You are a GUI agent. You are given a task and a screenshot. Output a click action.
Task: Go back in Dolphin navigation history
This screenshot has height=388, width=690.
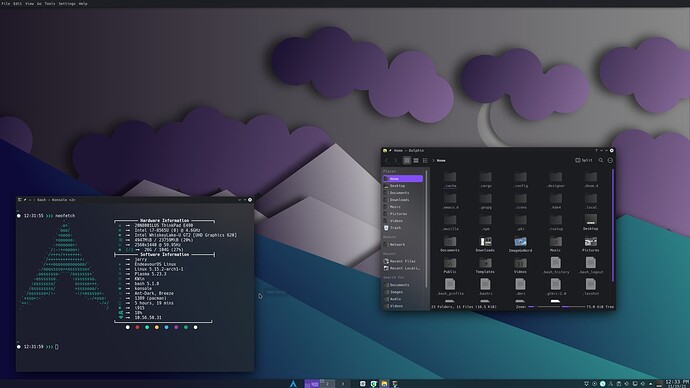click(387, 161)
